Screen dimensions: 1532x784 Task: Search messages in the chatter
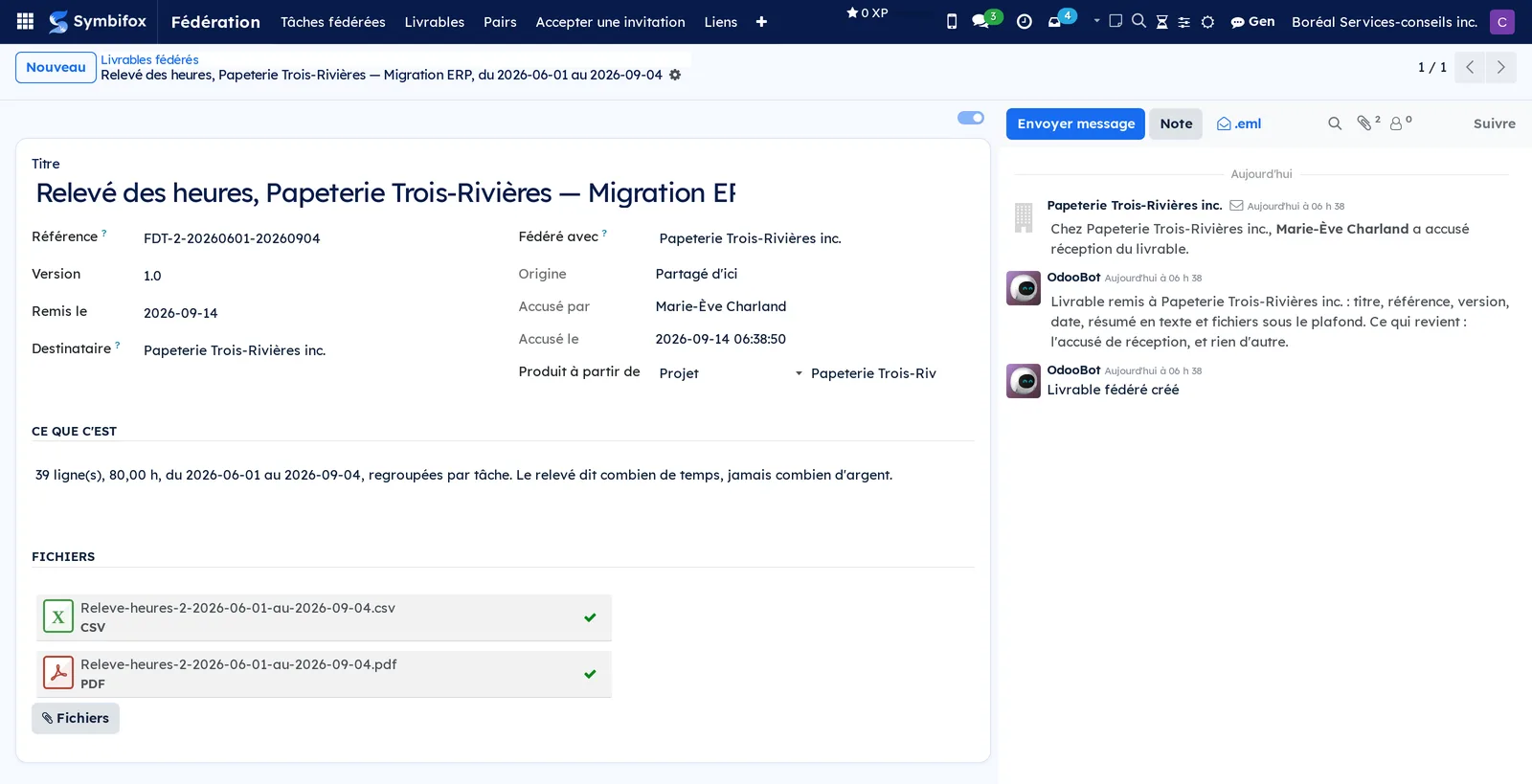1335,123
